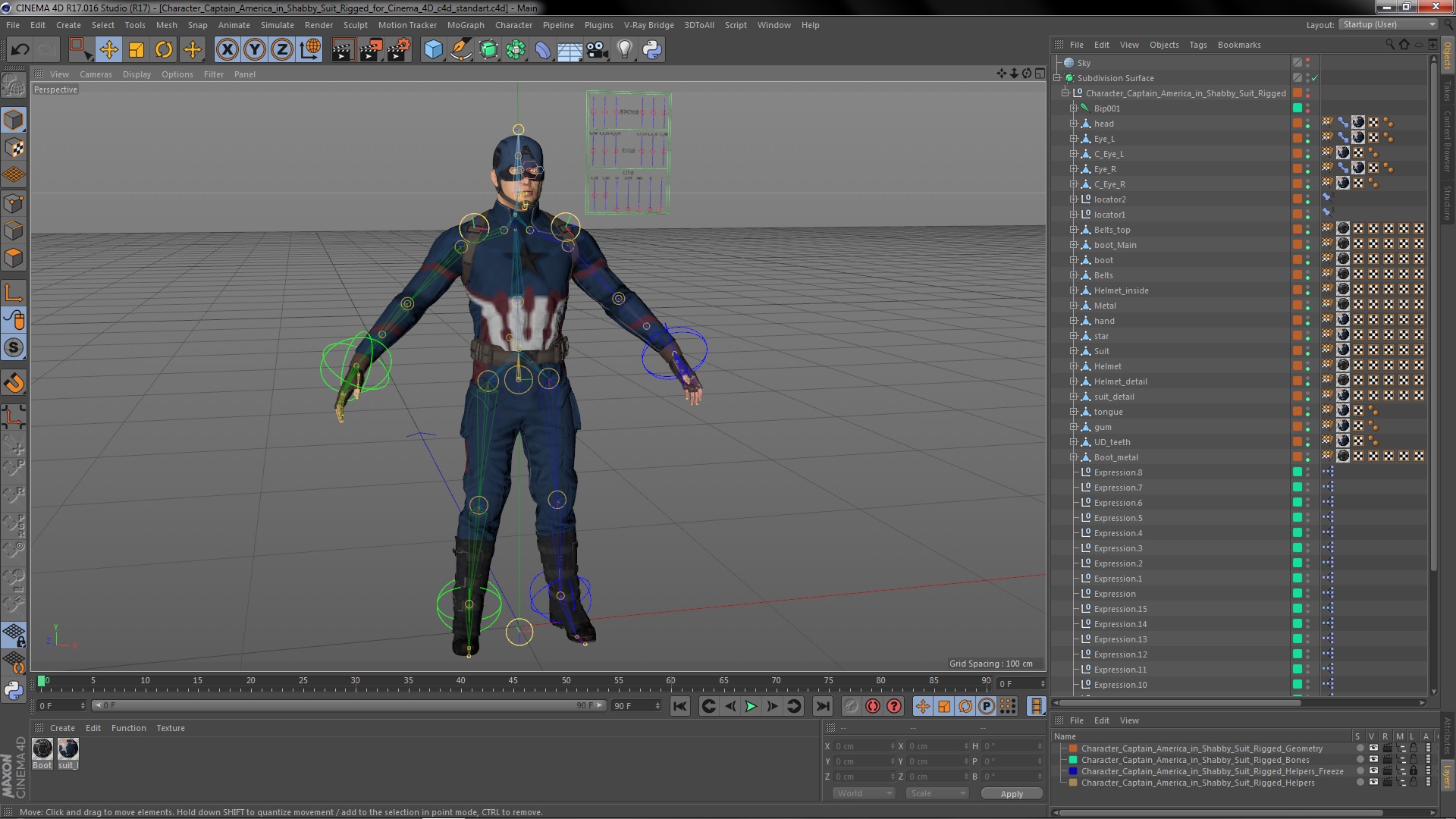
Task: Click the Apply button
Action: (1012, 794)
